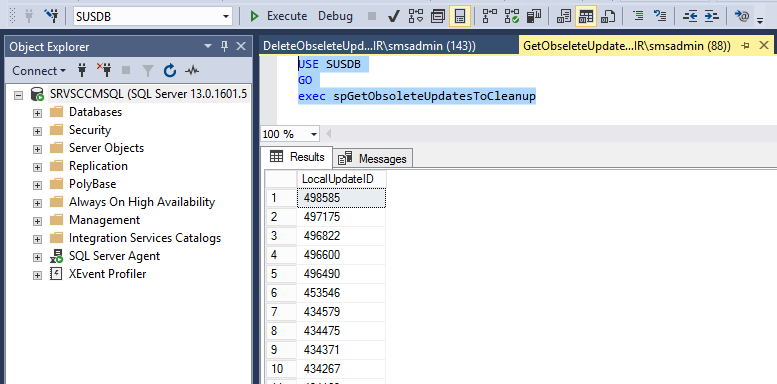Click Disconnect plug icon in Object Explorer
Screen dimensions: 777x384
coord(104,71)
